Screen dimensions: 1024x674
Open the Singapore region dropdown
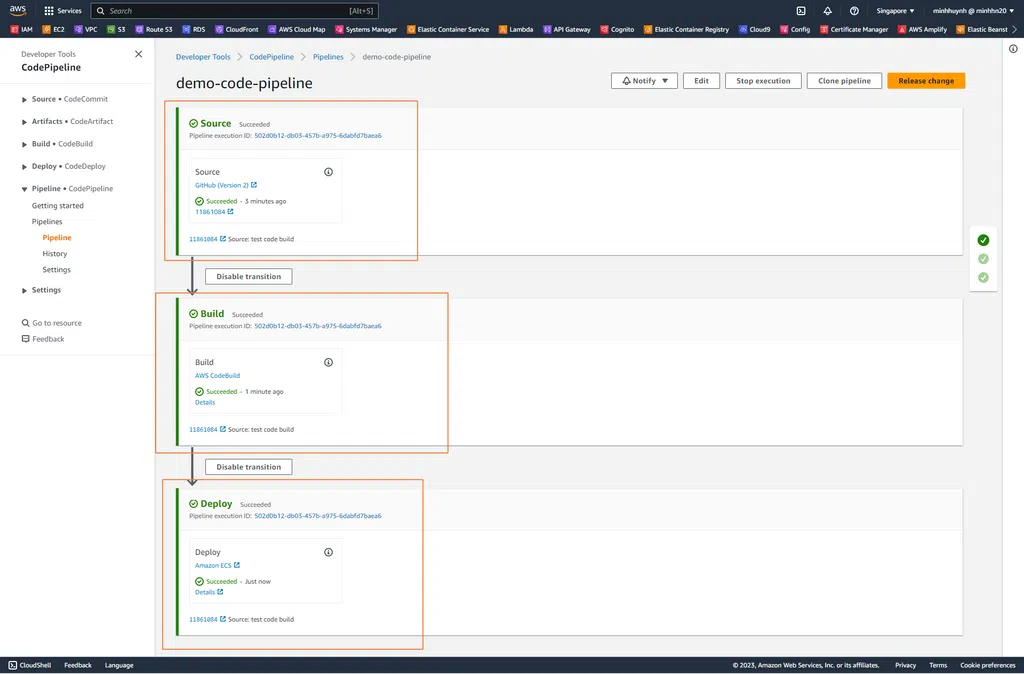pyautogui.click(x=895, y=10)
